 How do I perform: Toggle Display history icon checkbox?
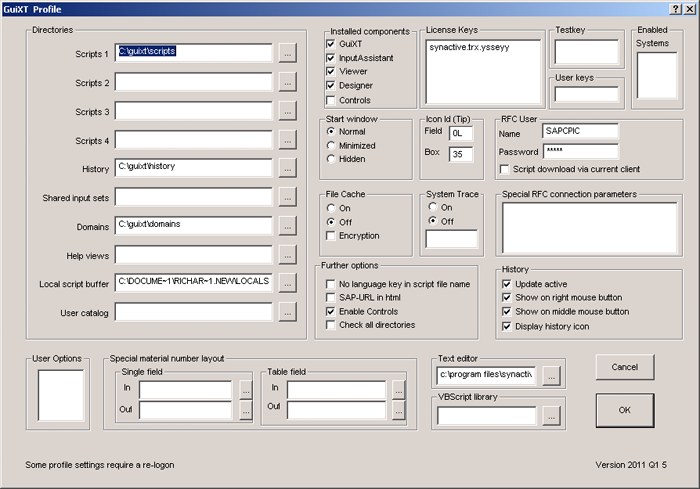(x=507, y=326)
